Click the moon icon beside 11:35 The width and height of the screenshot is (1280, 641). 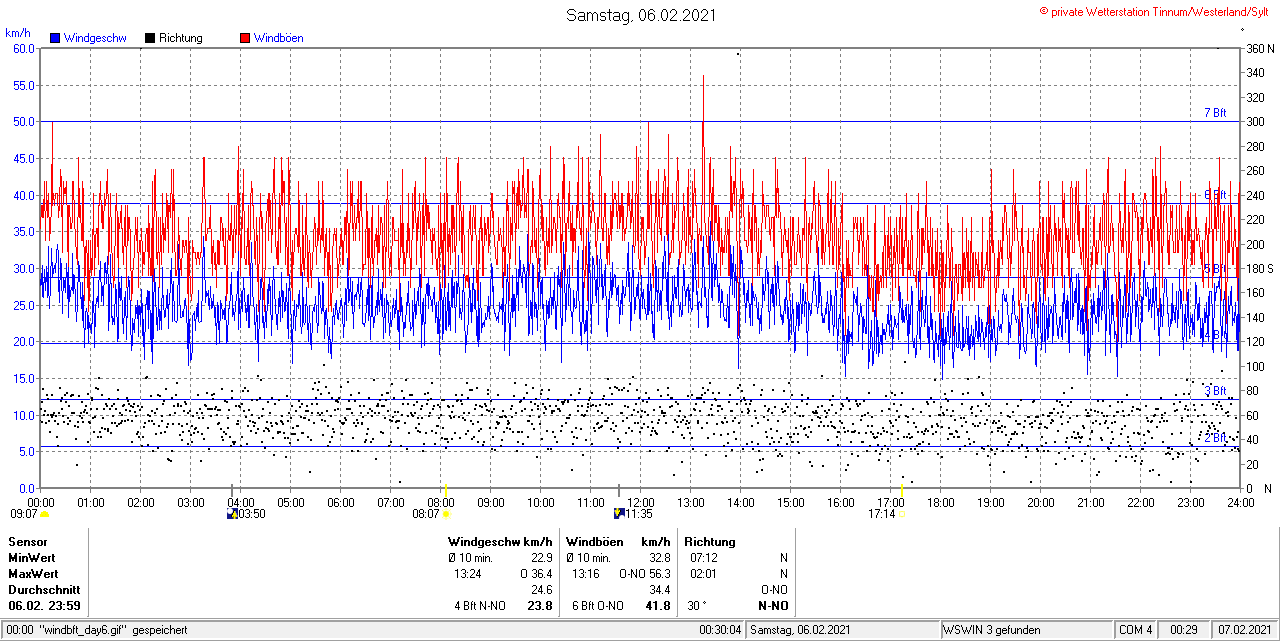(619, 514)
